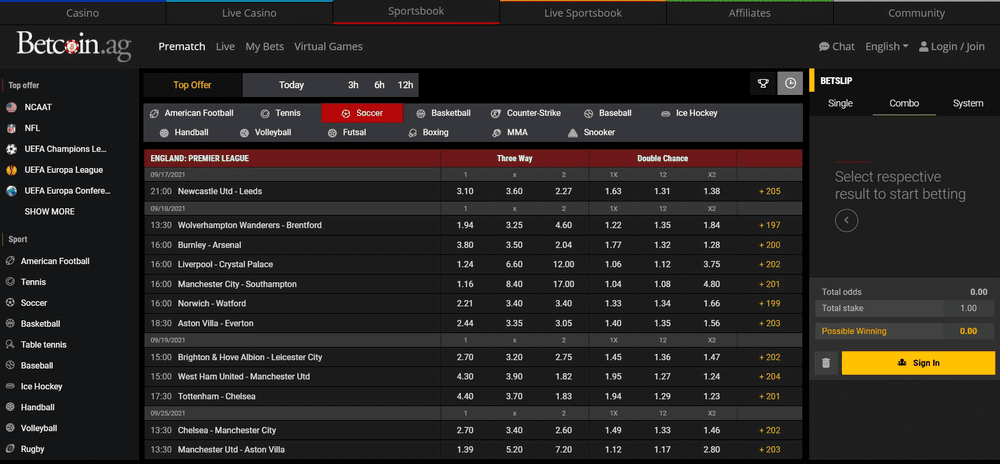The image size is (1000, 464).
Task: Filter by MMA in sport bar
Action: click(x=510, y=133)
